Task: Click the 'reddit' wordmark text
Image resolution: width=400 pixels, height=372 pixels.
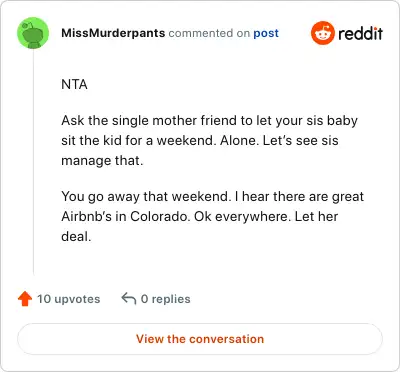Action: click(x=360, y=33)
